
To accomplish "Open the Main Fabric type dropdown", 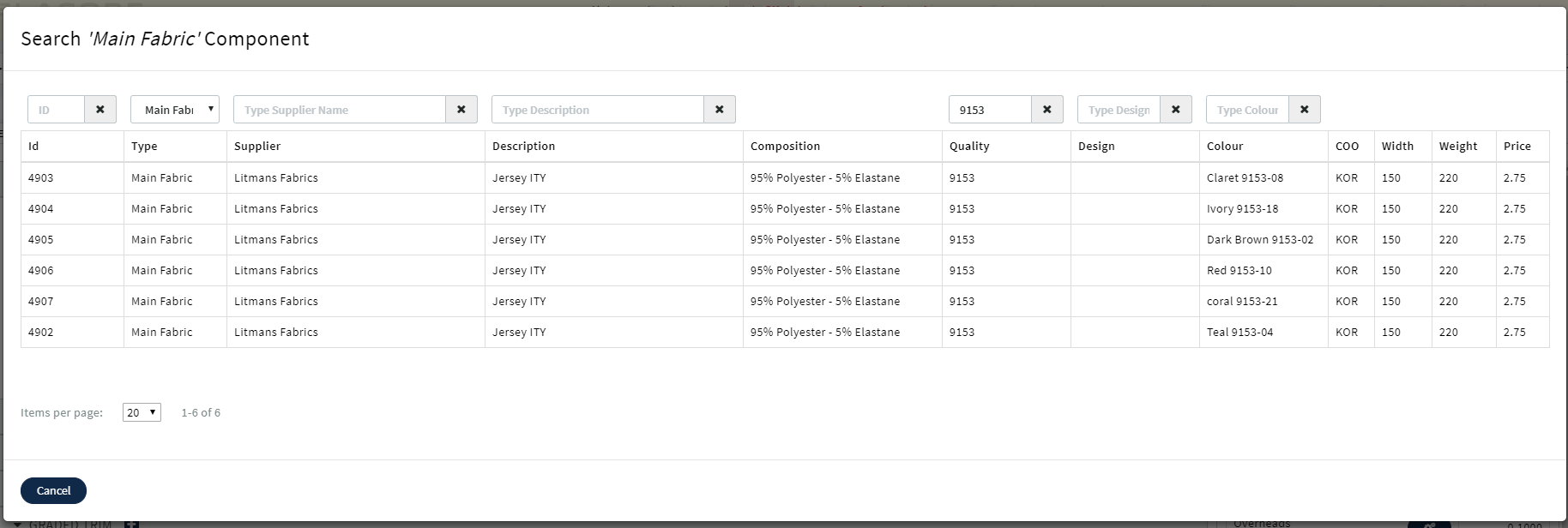I will pos(175,110).
